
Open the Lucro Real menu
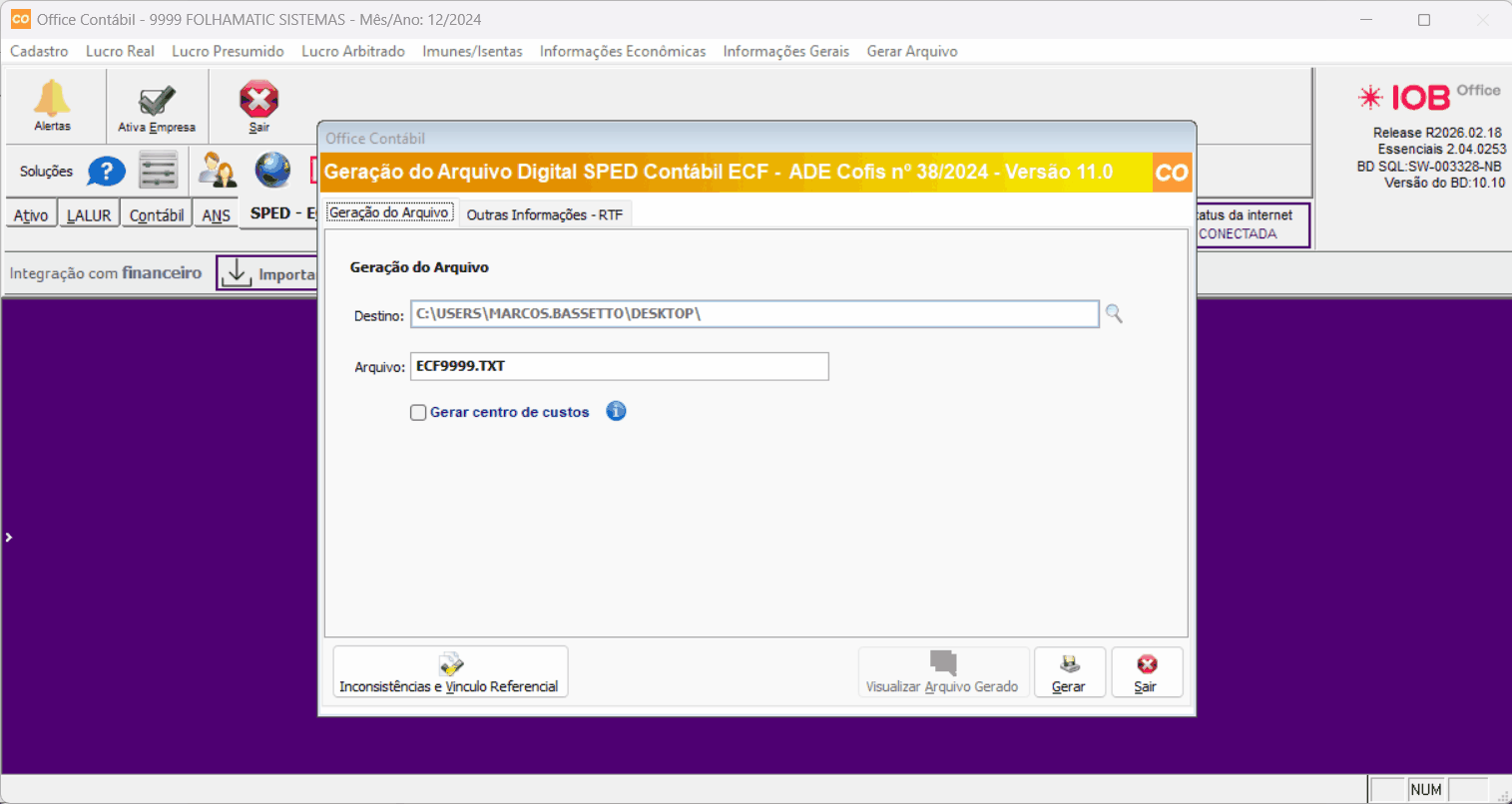[x=120, y=51]
